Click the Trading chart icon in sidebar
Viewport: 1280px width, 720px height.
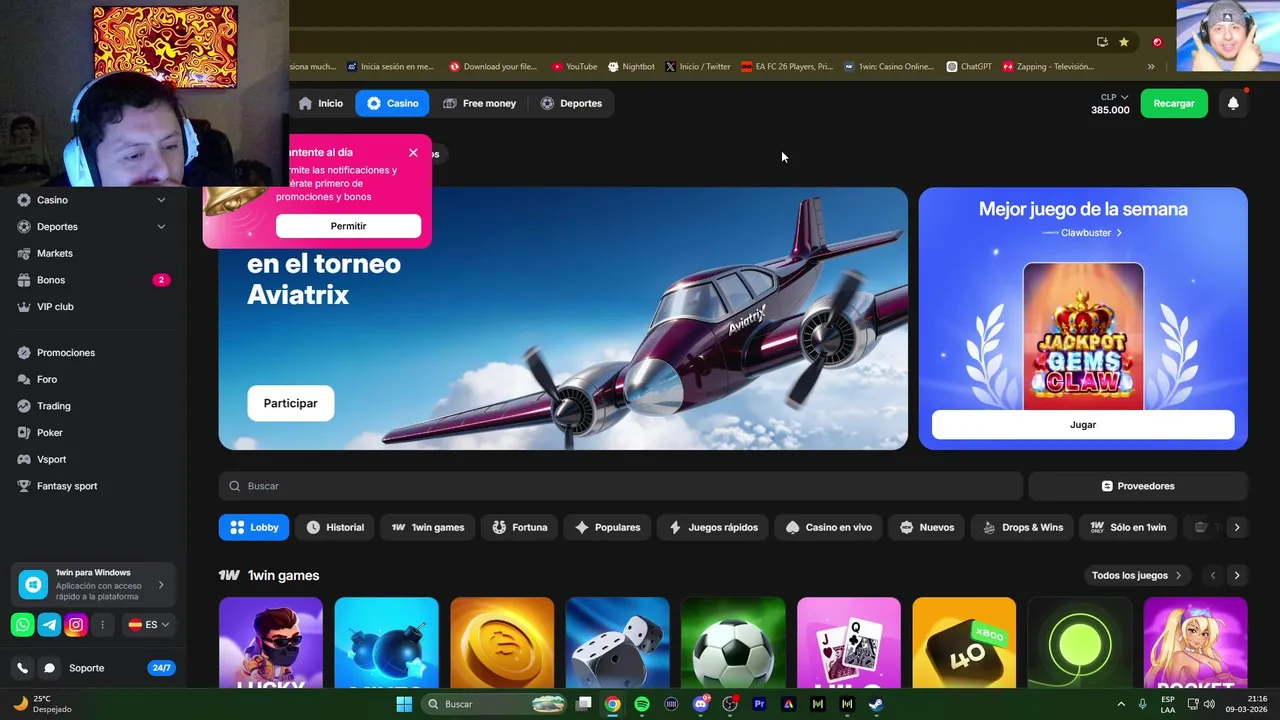[x=25, y=406]
